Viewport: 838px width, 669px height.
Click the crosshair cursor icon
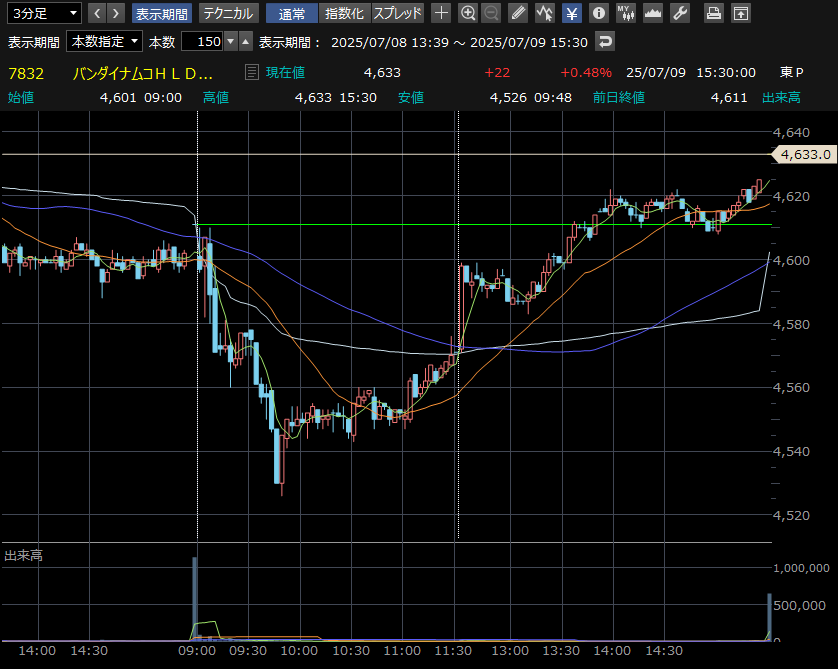click(441, 13)
